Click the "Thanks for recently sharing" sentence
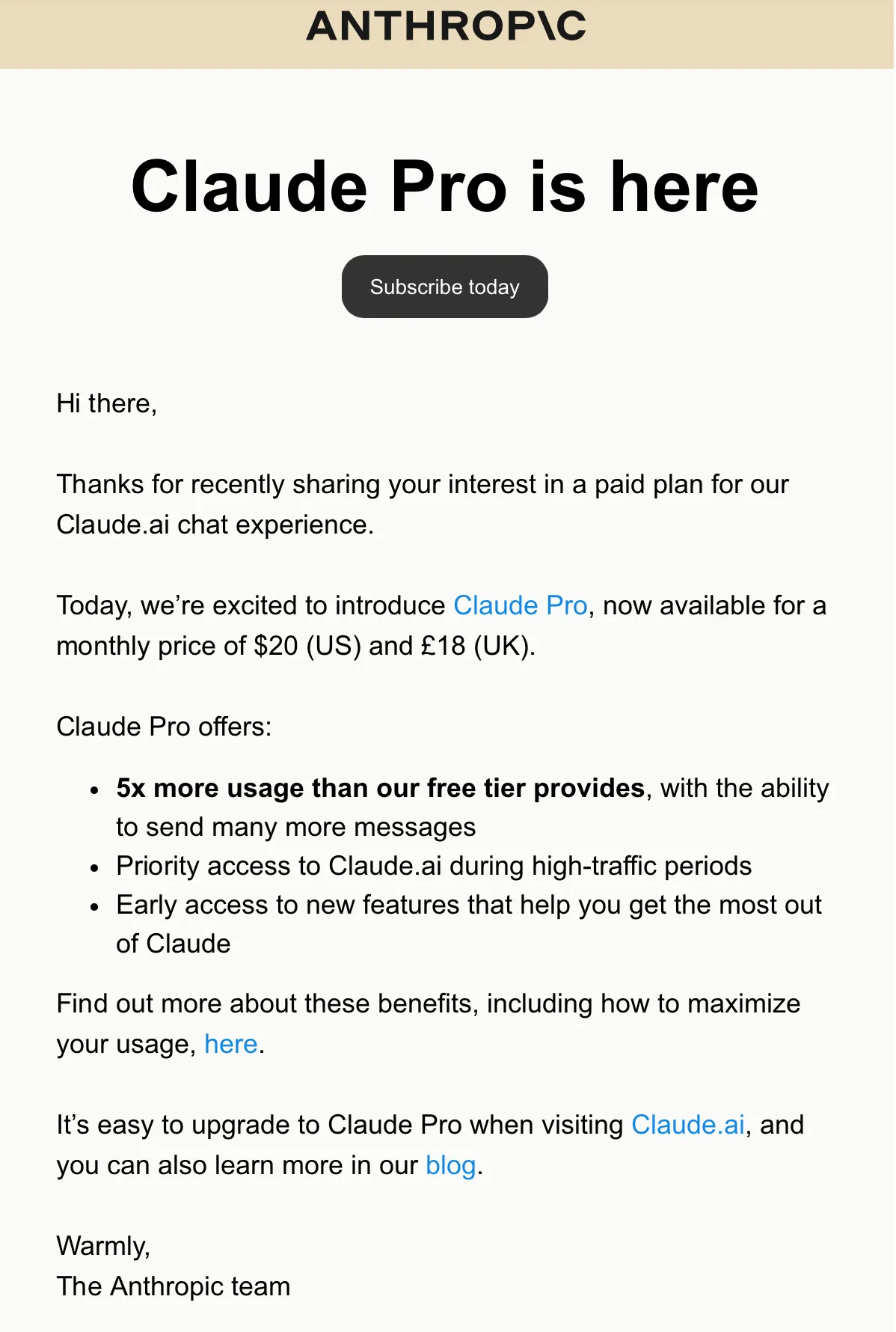 [423, 485]
